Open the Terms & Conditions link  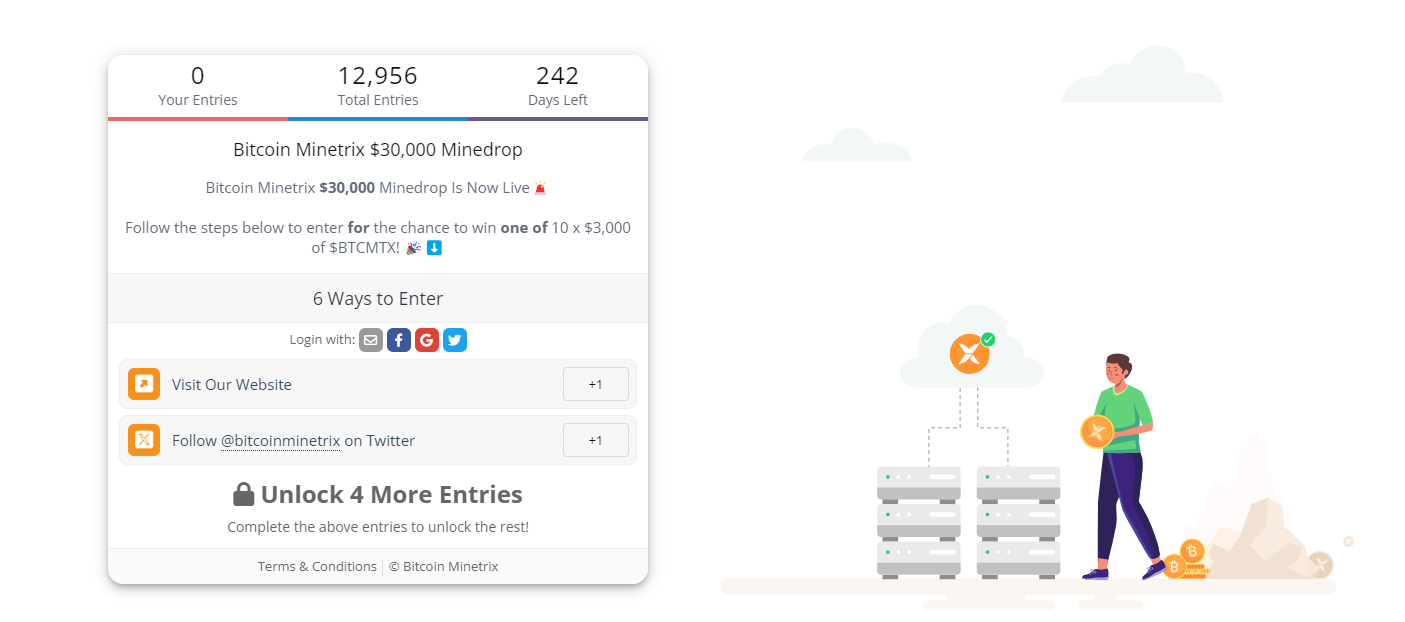317,566
